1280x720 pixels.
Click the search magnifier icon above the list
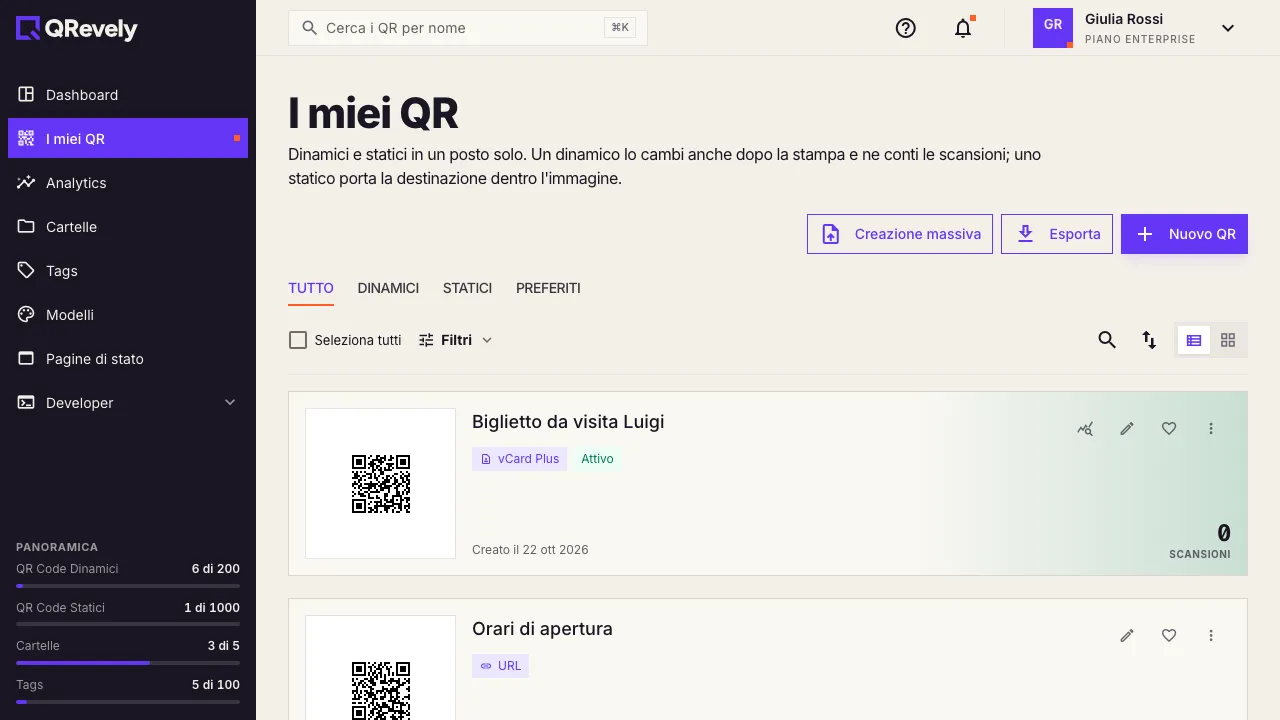(x=1107, y=340)
